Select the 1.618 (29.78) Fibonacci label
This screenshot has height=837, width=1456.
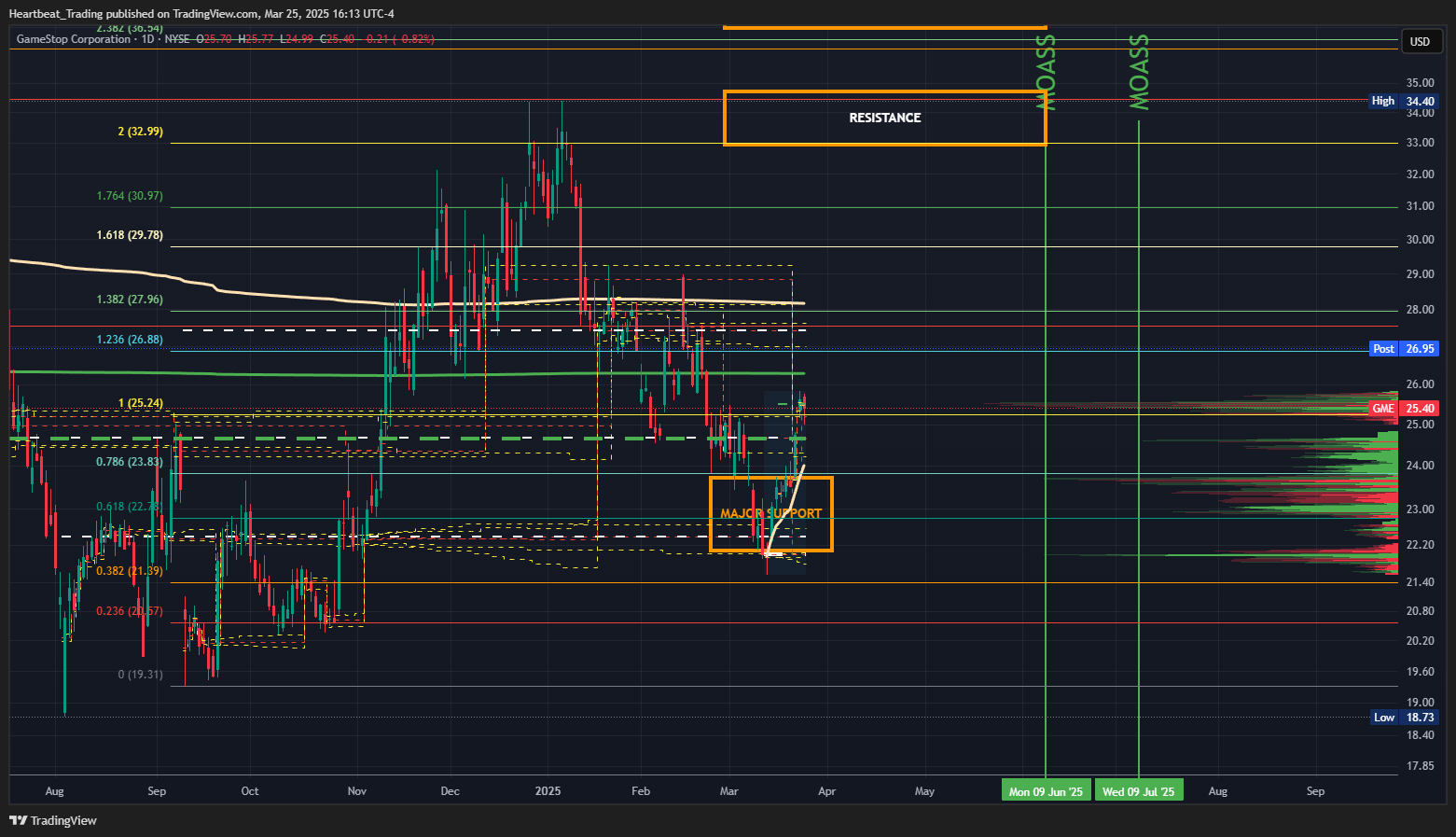[130, 234]
